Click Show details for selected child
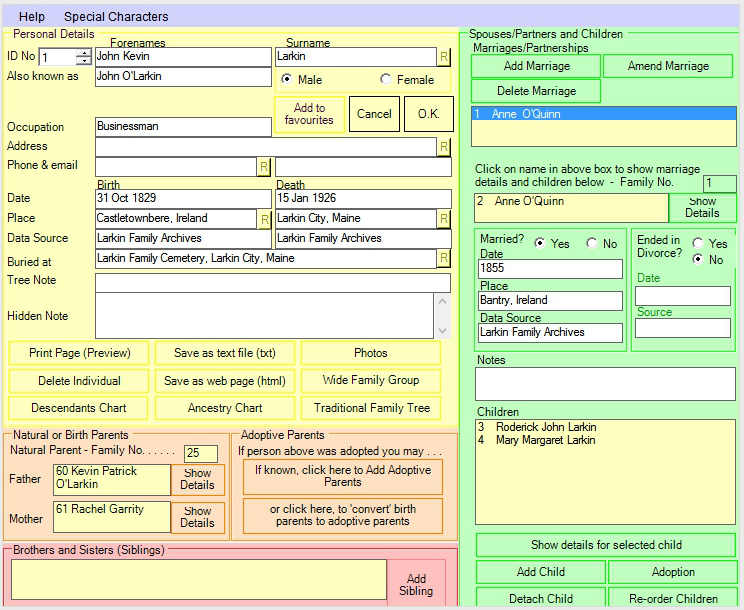 coord(606,545)
